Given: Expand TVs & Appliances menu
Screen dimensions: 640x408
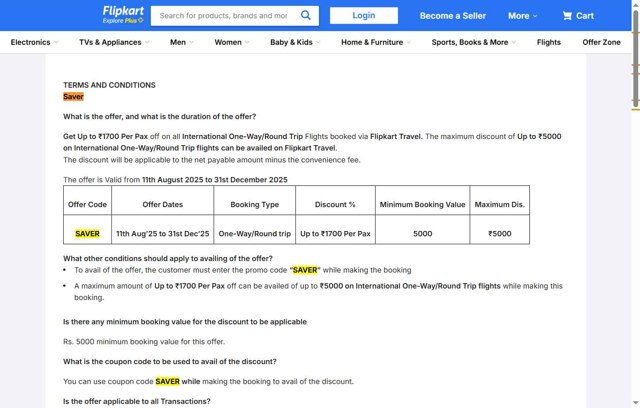Looking at the screenshot, I should point(114,42).
